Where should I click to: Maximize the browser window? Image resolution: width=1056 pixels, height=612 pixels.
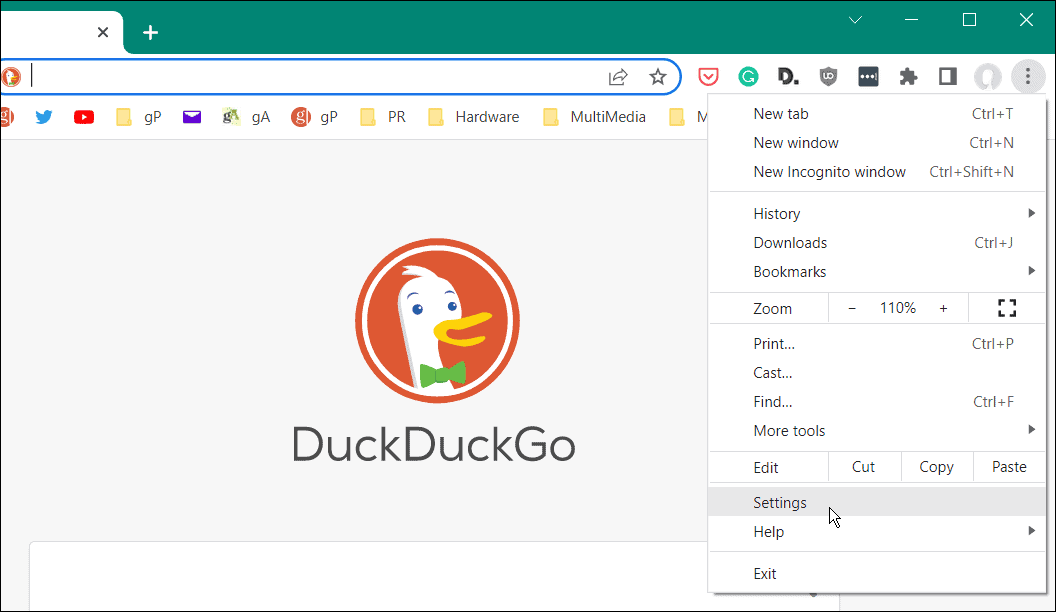coord(969,20)
